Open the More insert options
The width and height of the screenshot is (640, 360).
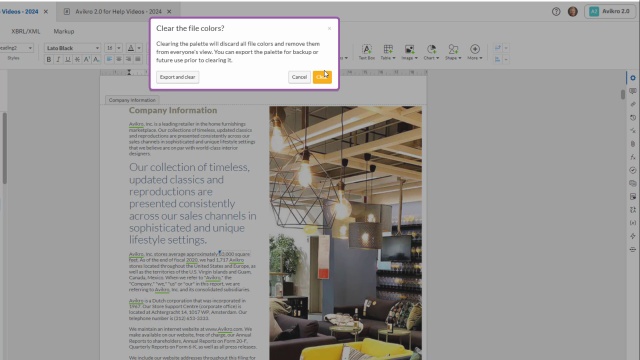475,52
